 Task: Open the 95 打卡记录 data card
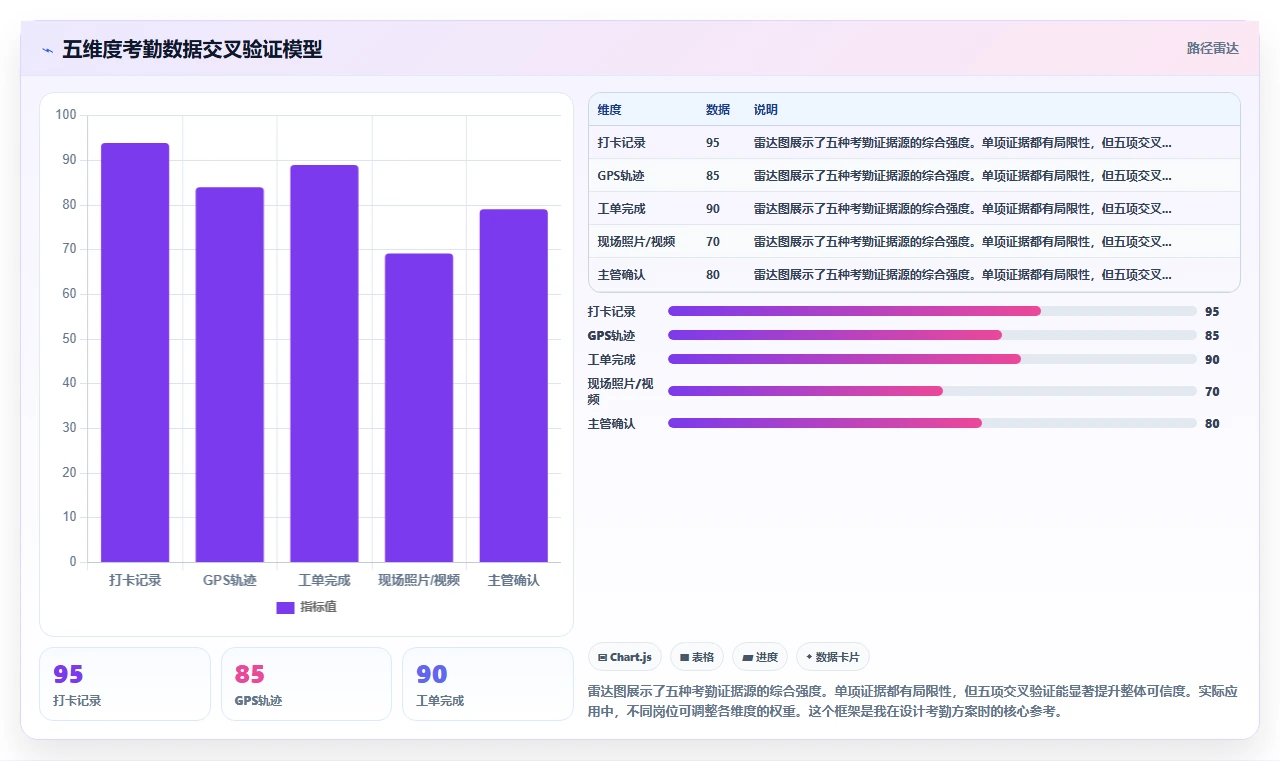tap(125, 684)
